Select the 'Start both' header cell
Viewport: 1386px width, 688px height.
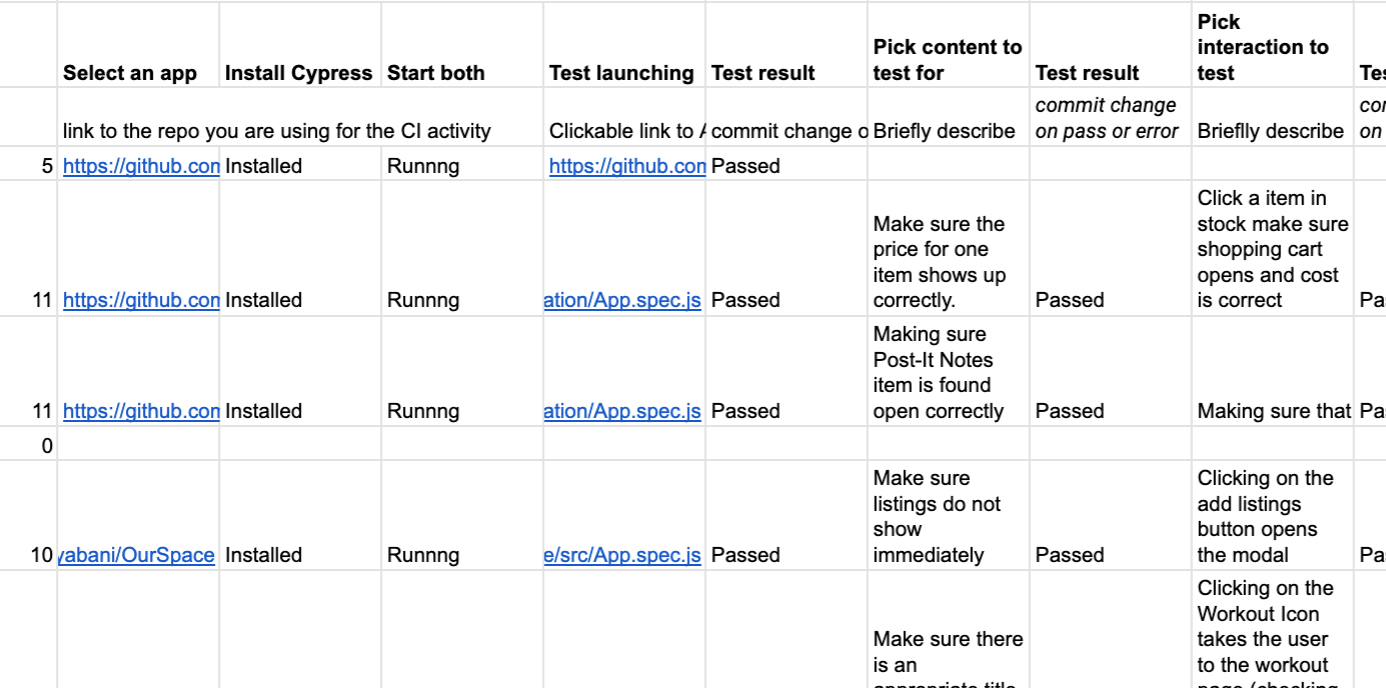[436, 73]
